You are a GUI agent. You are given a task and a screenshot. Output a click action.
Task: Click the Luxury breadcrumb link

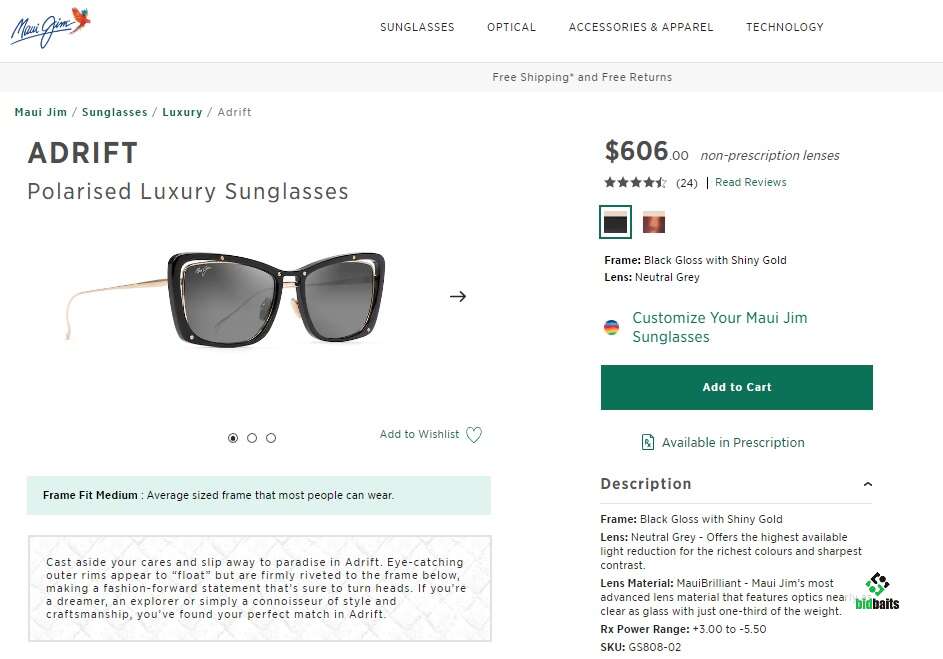(x=182, y=112)
